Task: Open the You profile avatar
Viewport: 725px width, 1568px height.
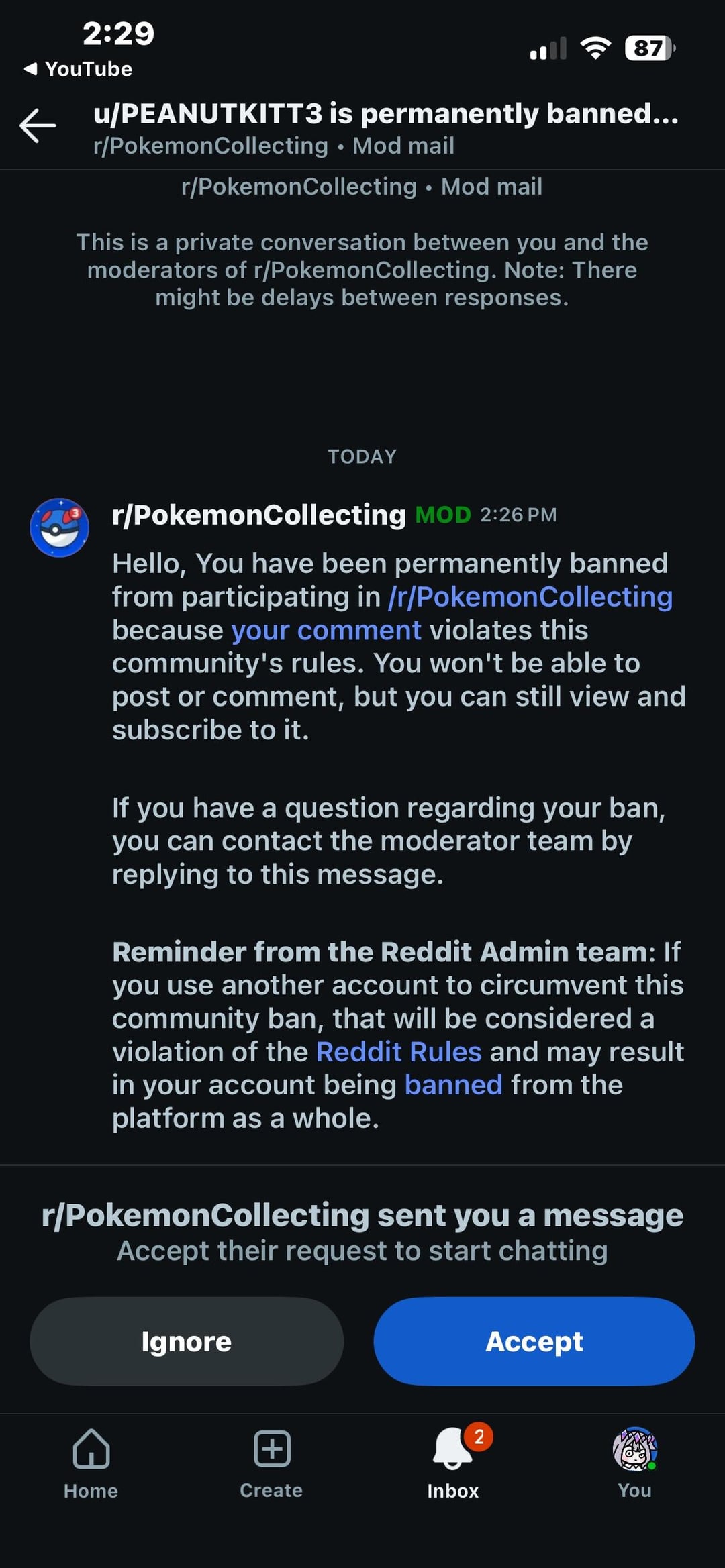Action: coord(634,1449)
